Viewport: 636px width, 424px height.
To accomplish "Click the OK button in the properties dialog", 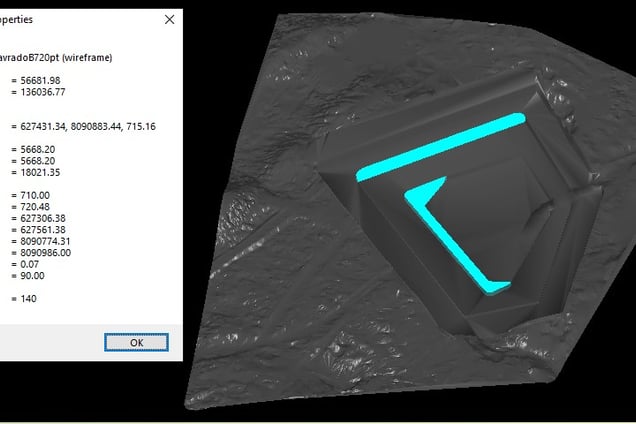I will (136, 342).
